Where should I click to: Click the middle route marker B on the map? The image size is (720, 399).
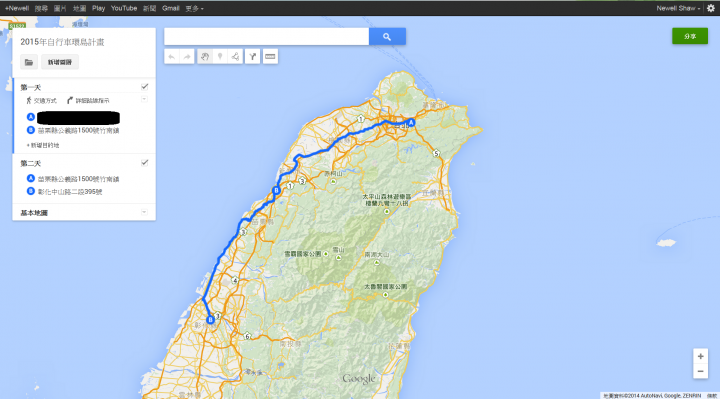276,191
